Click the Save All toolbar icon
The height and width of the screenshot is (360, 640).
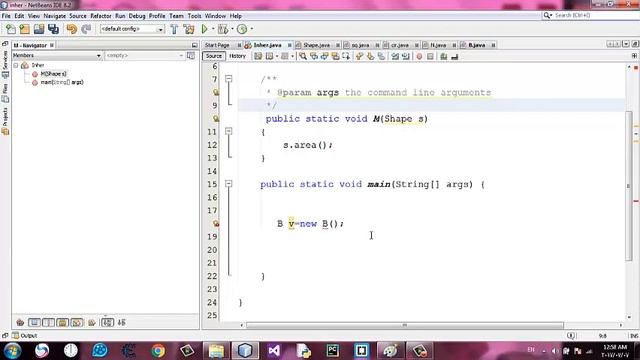tap(53, 29)
